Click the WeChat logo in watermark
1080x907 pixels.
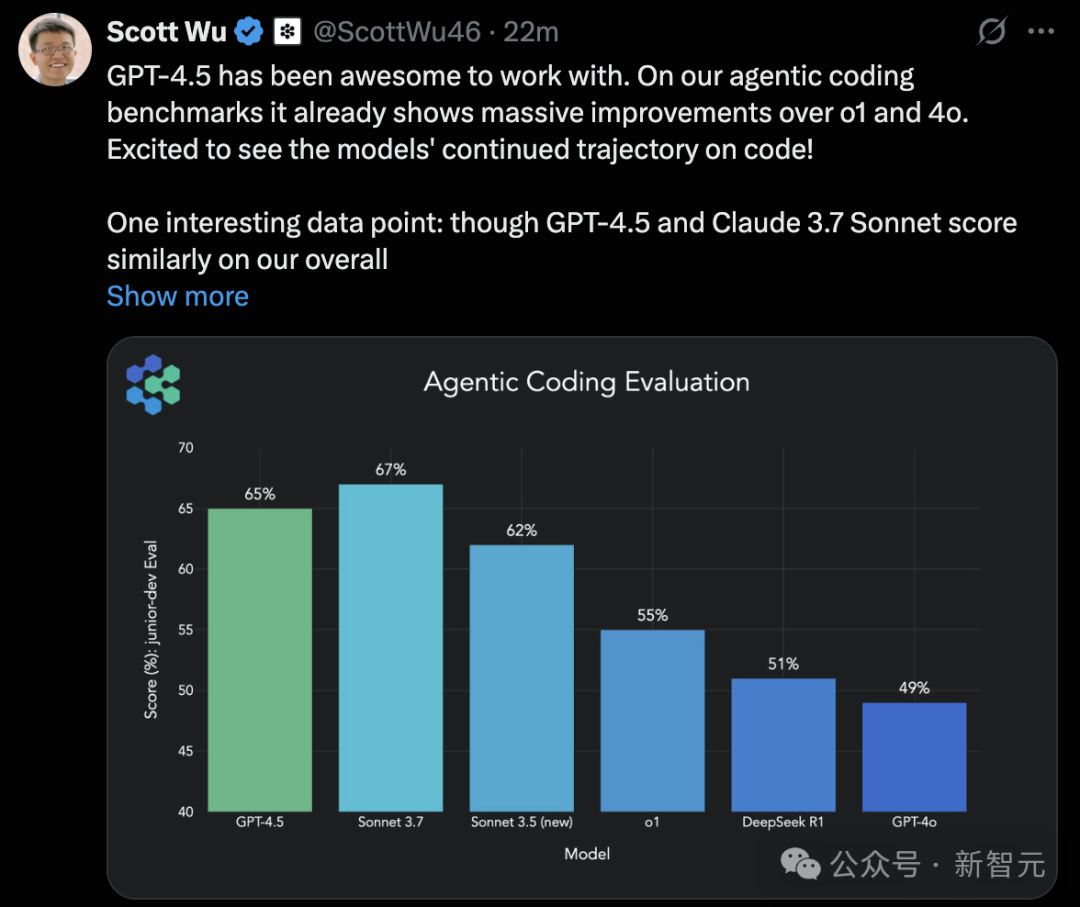[800, 864]
